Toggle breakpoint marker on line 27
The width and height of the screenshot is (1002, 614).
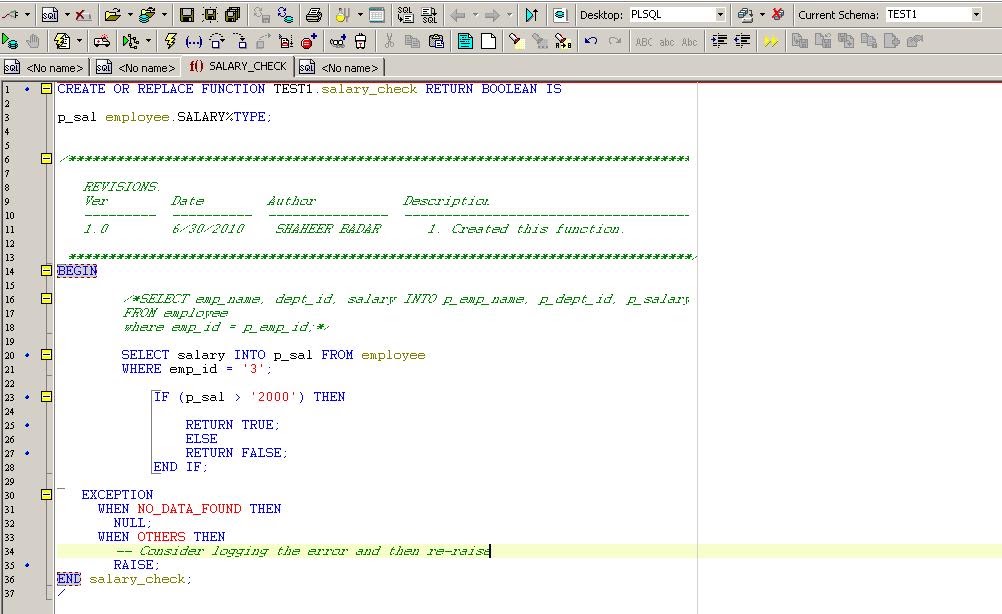coord(27,453)
